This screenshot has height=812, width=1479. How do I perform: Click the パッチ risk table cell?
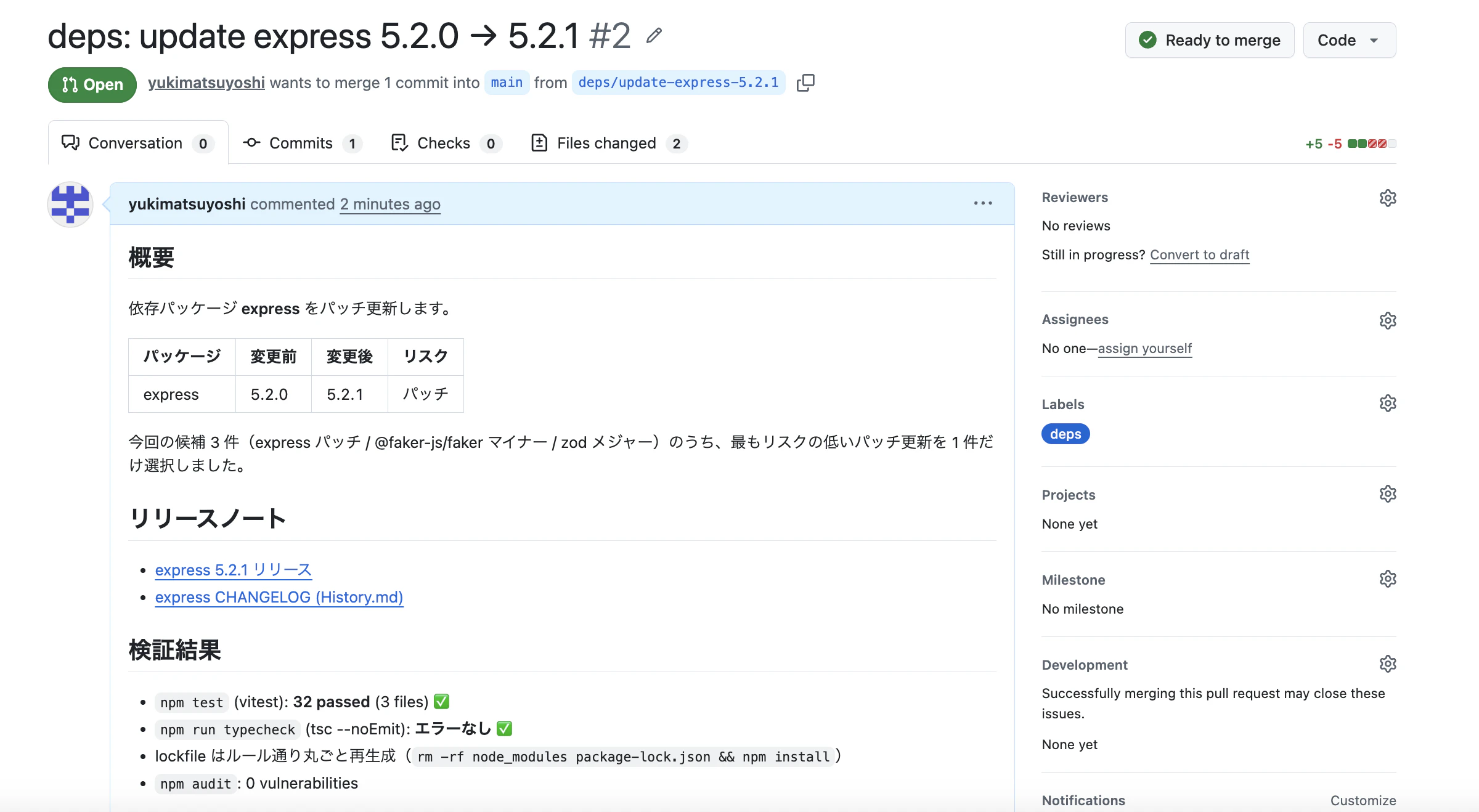[425, 394]
